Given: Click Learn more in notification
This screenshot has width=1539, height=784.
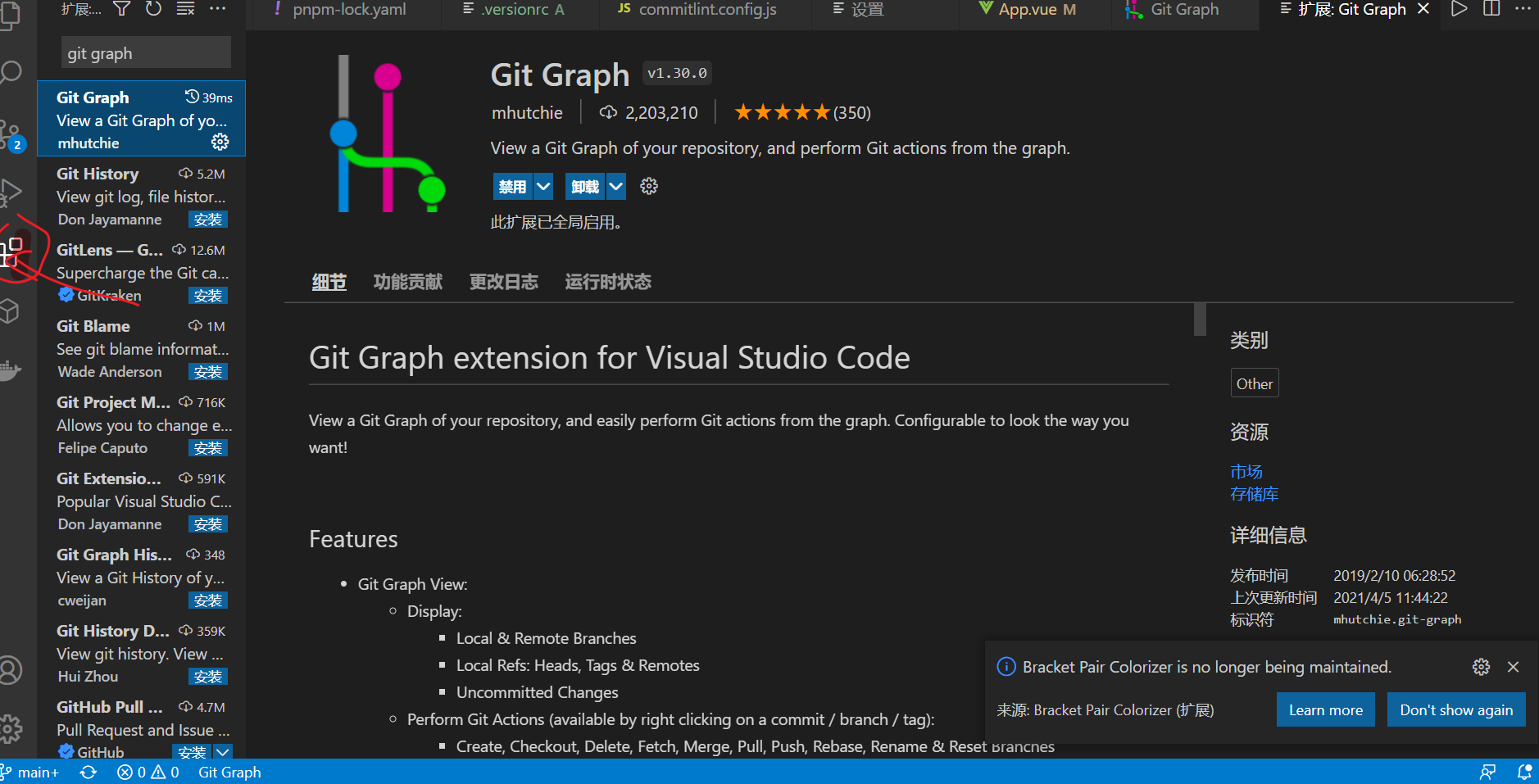Looking at the screenshot, I should click(x=1325, y=709).
